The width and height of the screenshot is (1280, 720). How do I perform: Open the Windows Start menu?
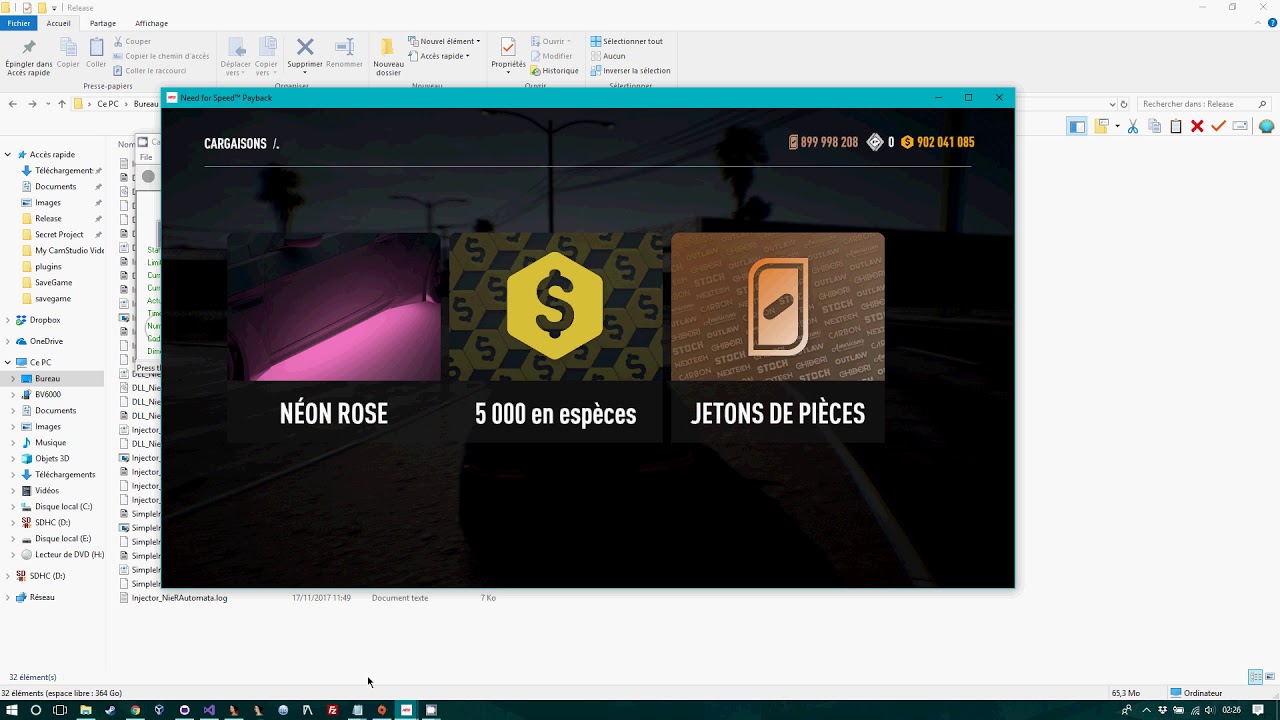[x=12, y=710]
